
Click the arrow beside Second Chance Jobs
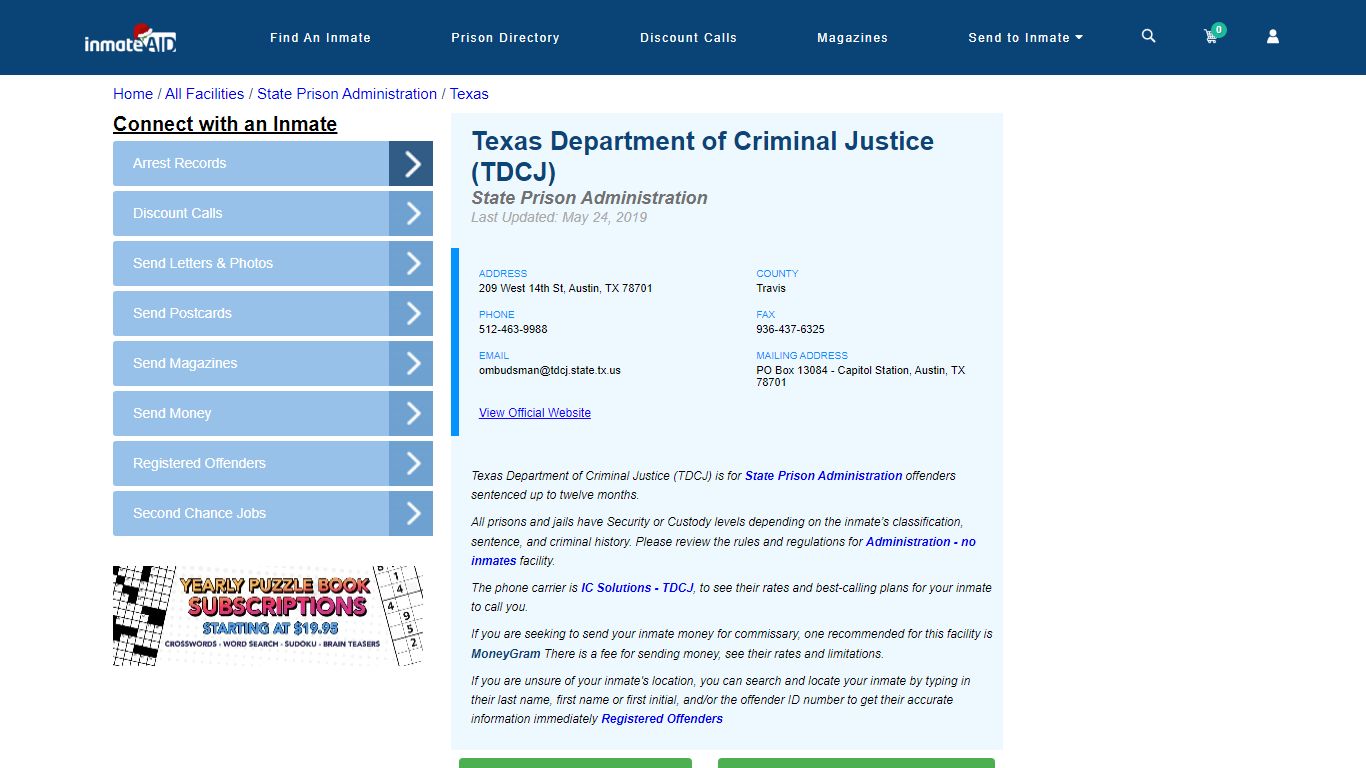click(x=411, y=513)
